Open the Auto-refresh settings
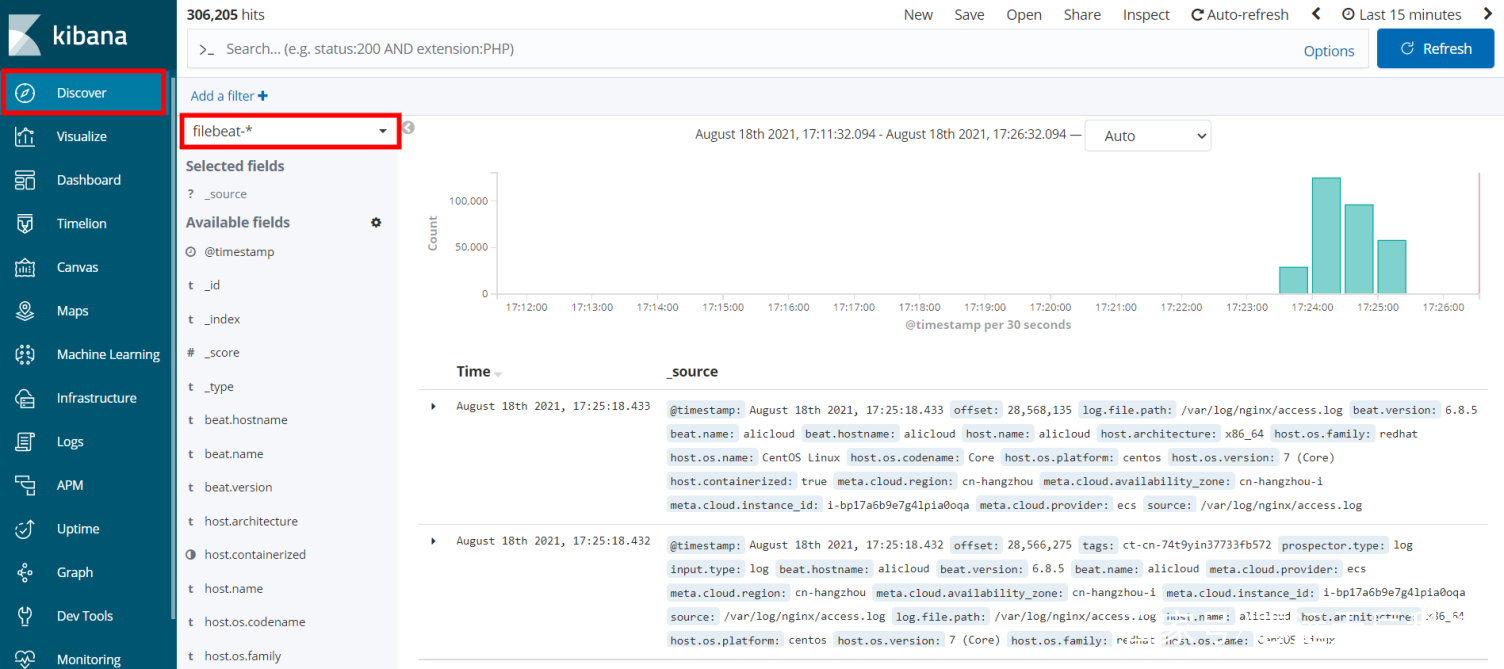Image resolution: width=1504 pixels, height=669 pixels. (1240, 14)
